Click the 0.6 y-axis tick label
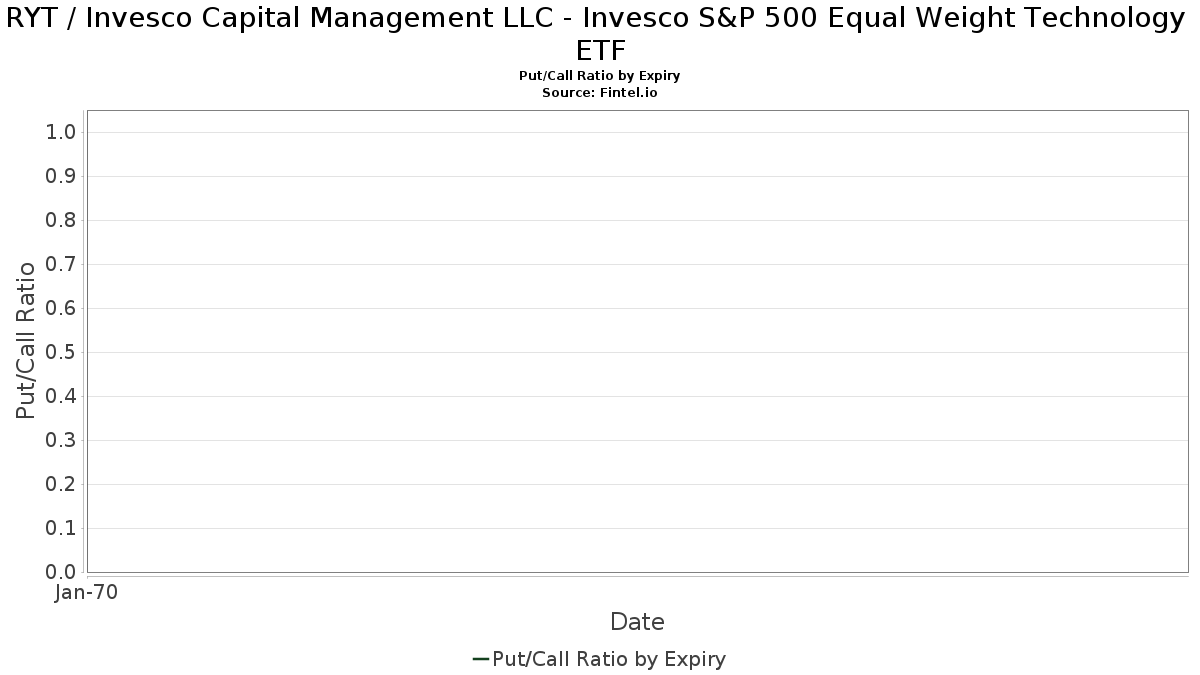 [61, 308]
